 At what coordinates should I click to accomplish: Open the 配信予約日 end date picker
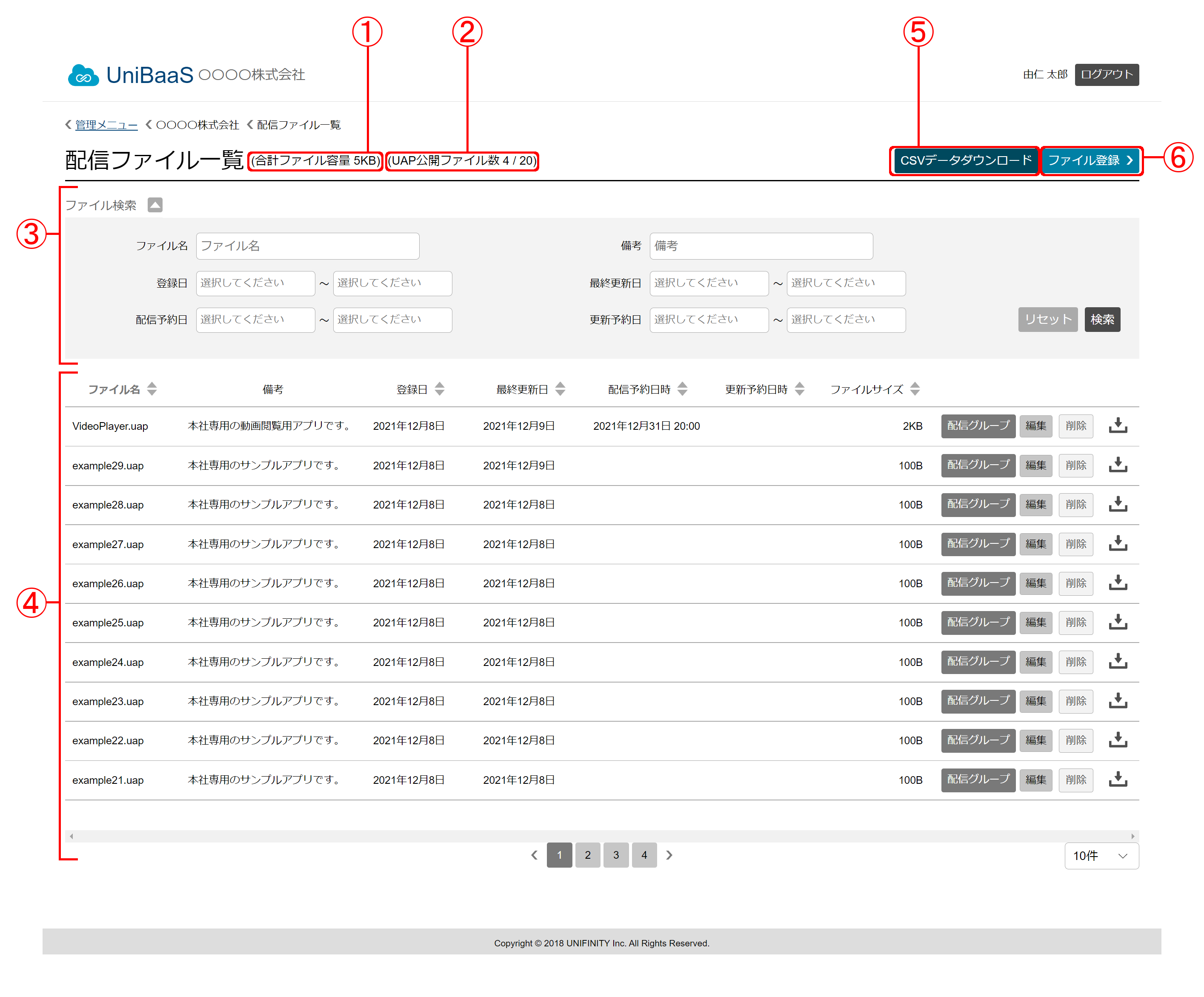(x=392, y=320)
